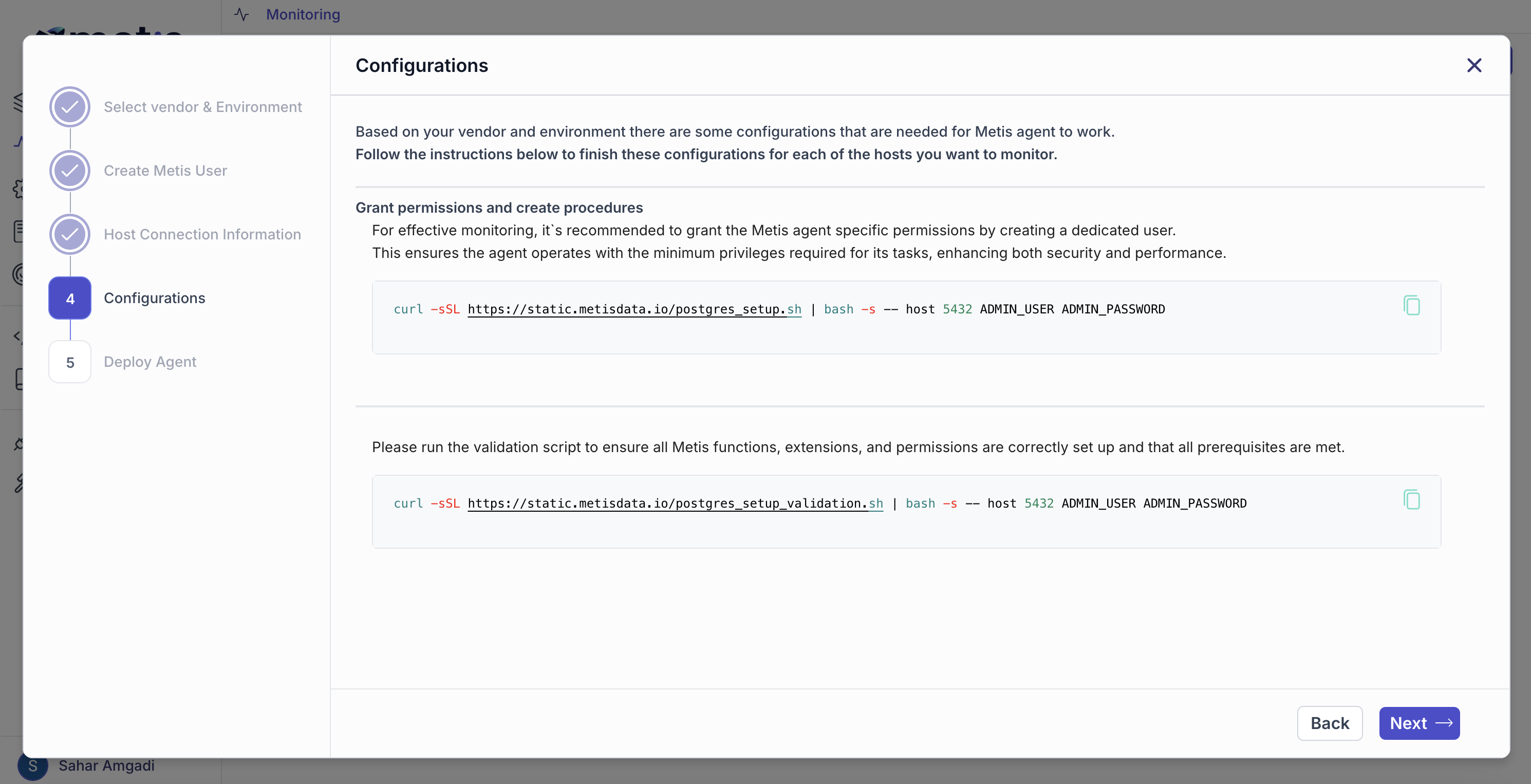Open the postgres_setup.sh script link
This screenshot has width=1531, height=784.
[634, 309]
